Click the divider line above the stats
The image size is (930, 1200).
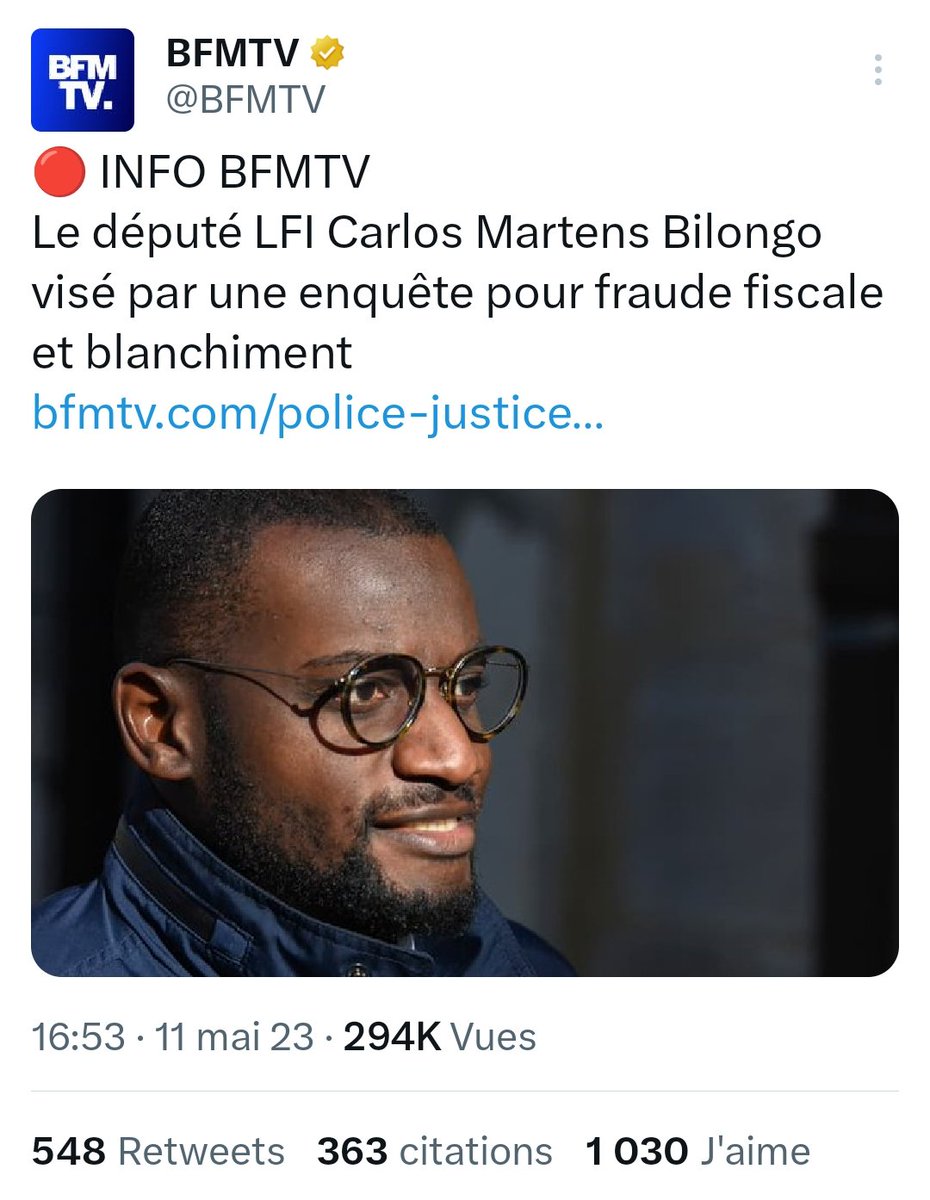(x=465, y=1092)
